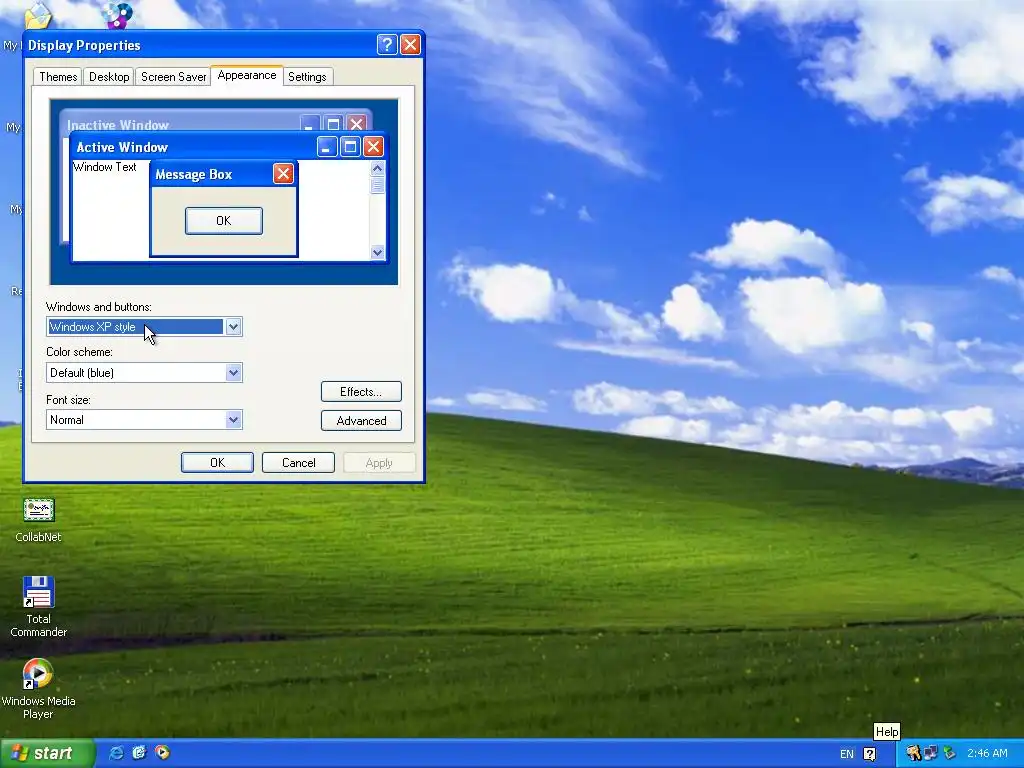Click the taskbar clock showing 2:46 AM

tap(987, 753)
